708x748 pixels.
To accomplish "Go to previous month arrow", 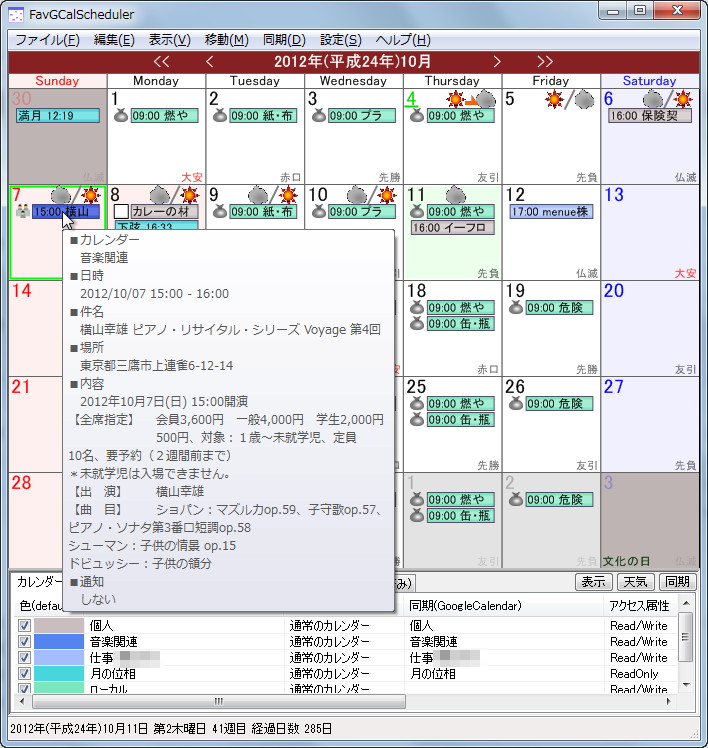I will click(209, 62).
